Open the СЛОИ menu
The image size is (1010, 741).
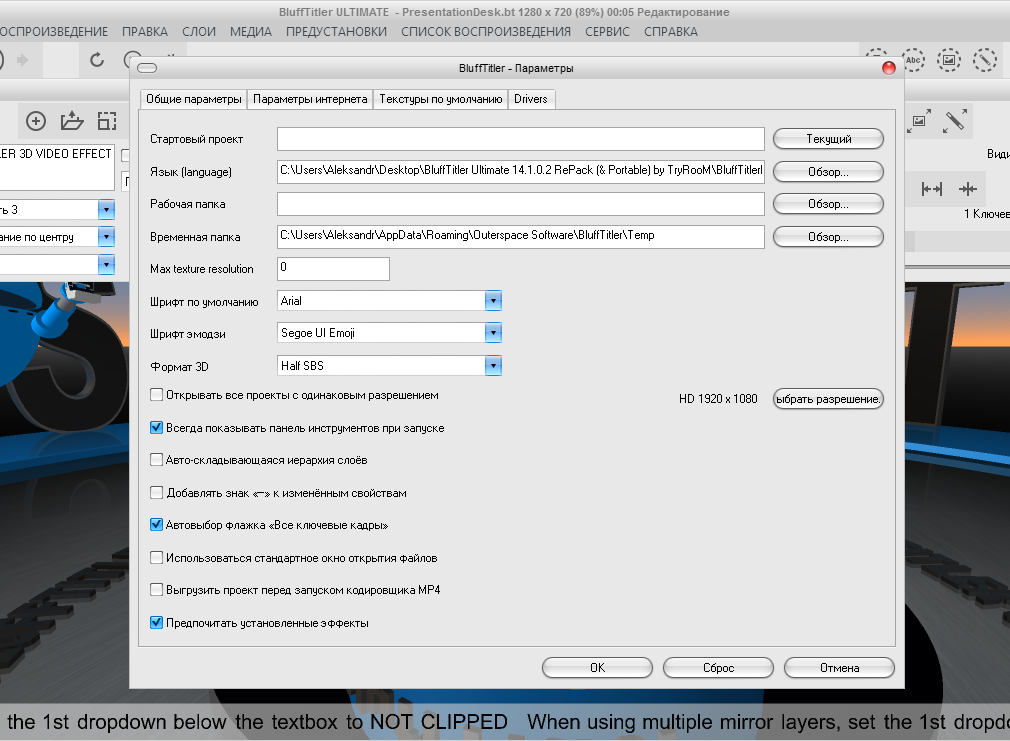(x=199, y=32)
